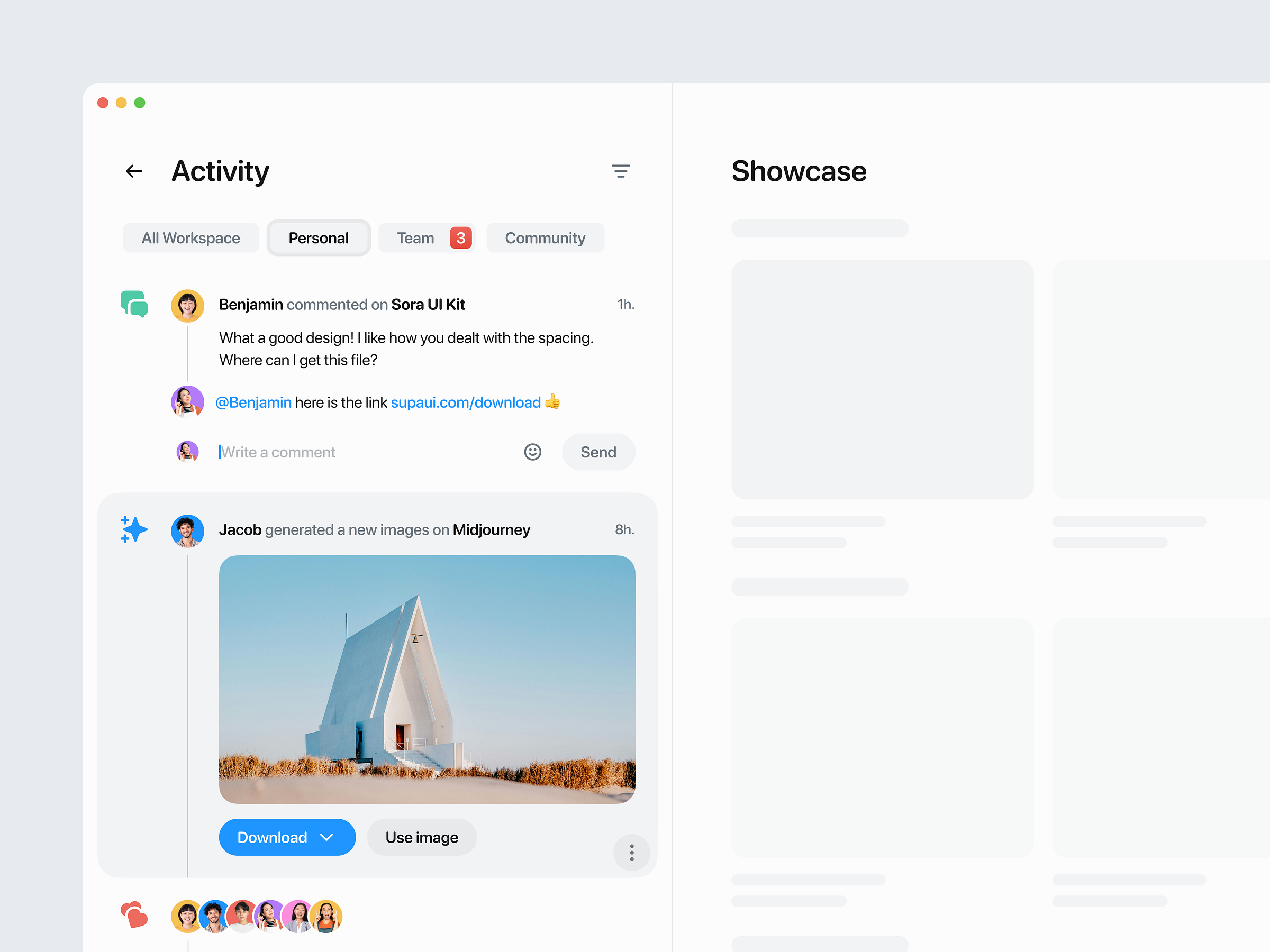The height and width of the screenshot is (952, 1270).
Task: Click the green comment bubble icon
Action: [x=133, y=305]
